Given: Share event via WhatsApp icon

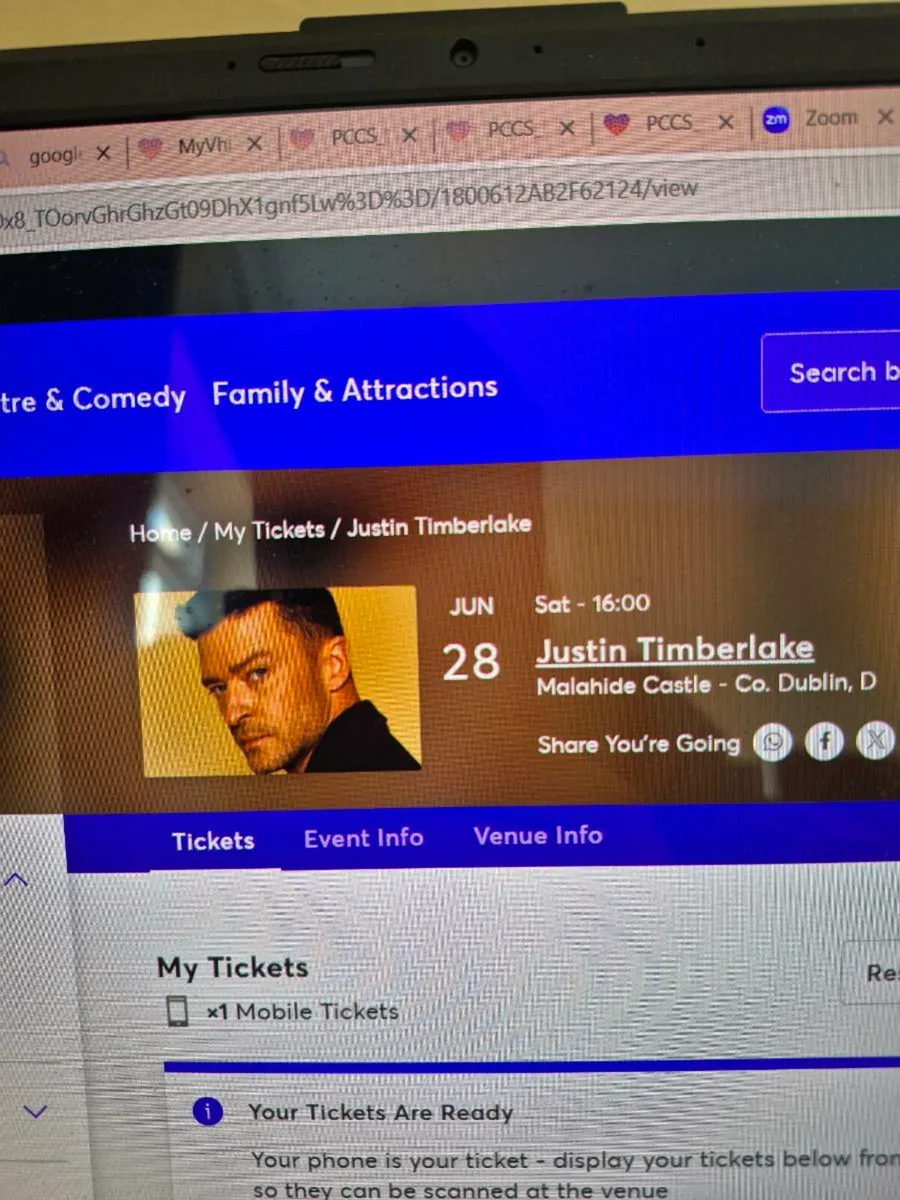Looking at the screenshot, I should coord(772,742).
